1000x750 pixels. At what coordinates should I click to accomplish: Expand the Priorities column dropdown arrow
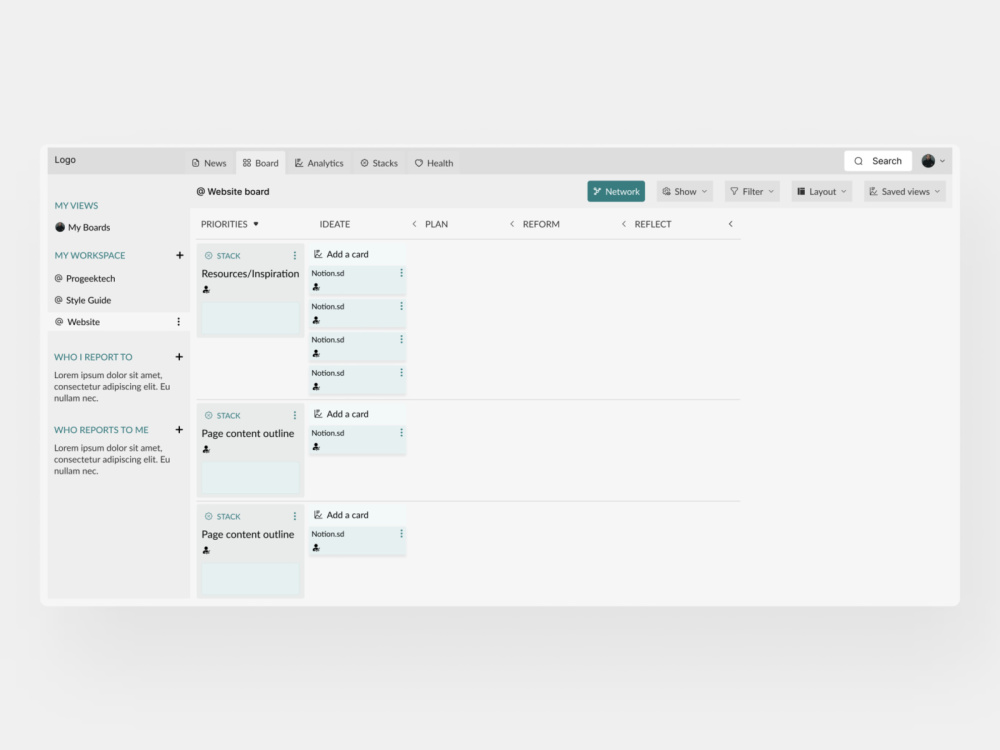tap(256, 224)
